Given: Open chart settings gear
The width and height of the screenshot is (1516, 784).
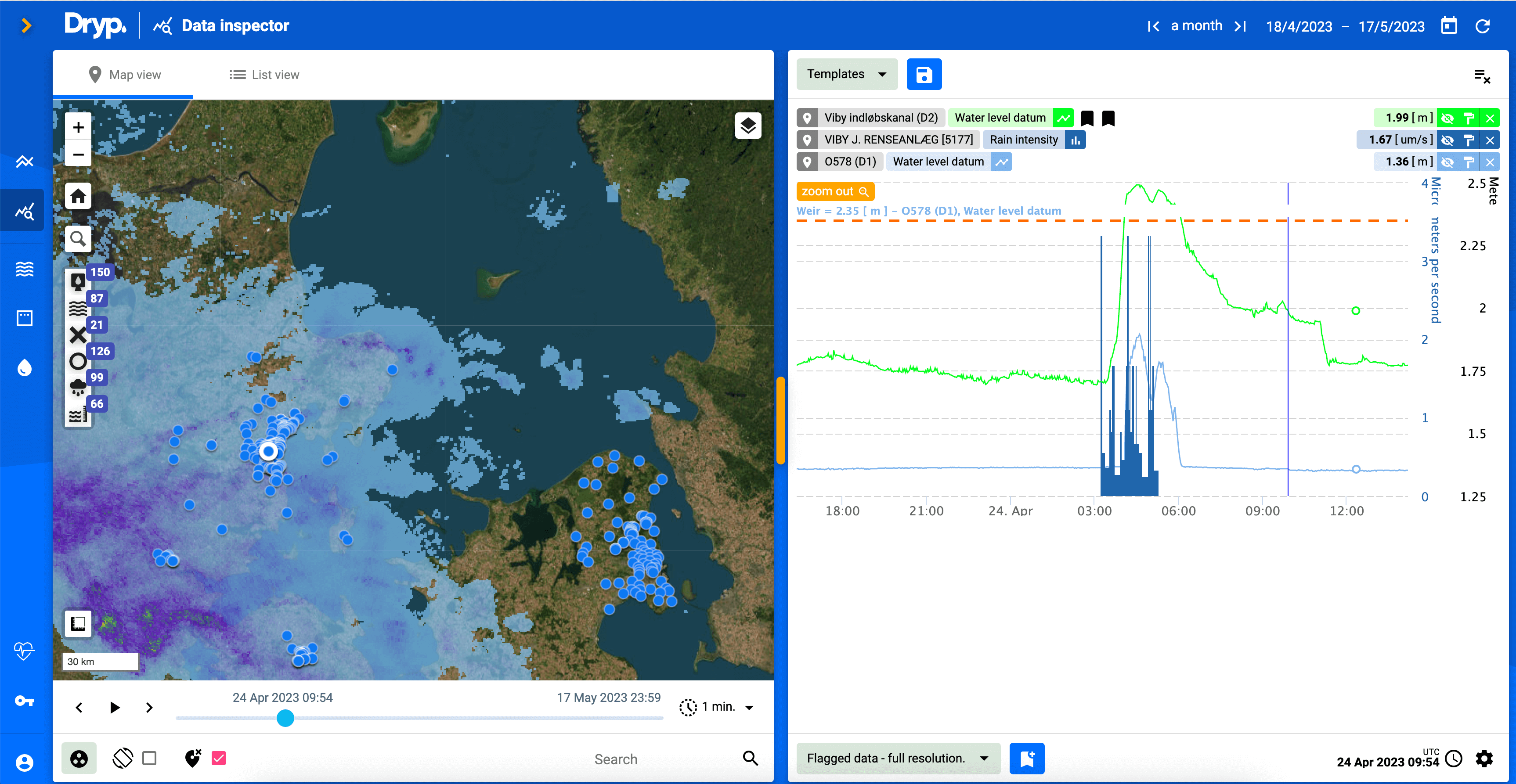Looking at the screenshot, I should tap(1484, 759).
